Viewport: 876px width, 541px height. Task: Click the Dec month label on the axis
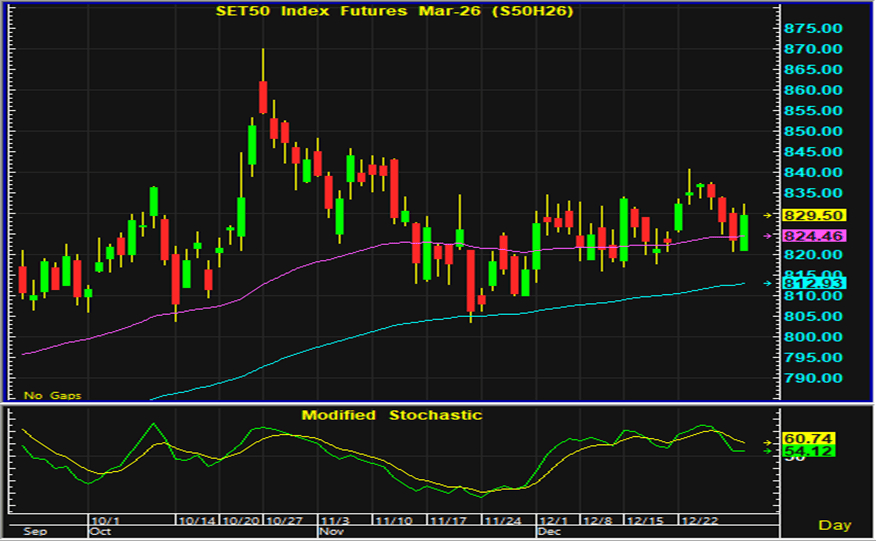[551, 532]
